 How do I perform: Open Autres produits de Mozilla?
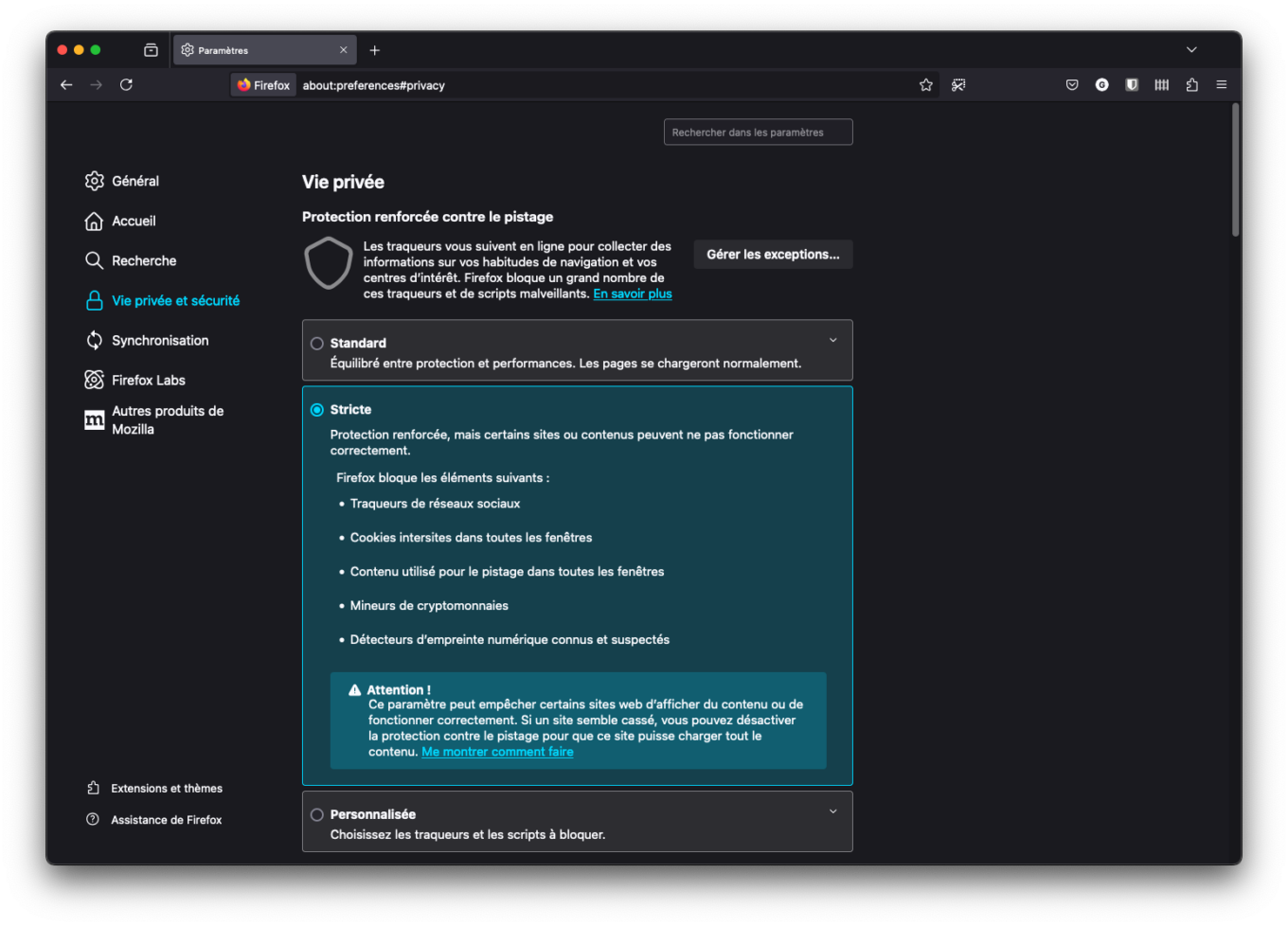[x=168, y=419]
